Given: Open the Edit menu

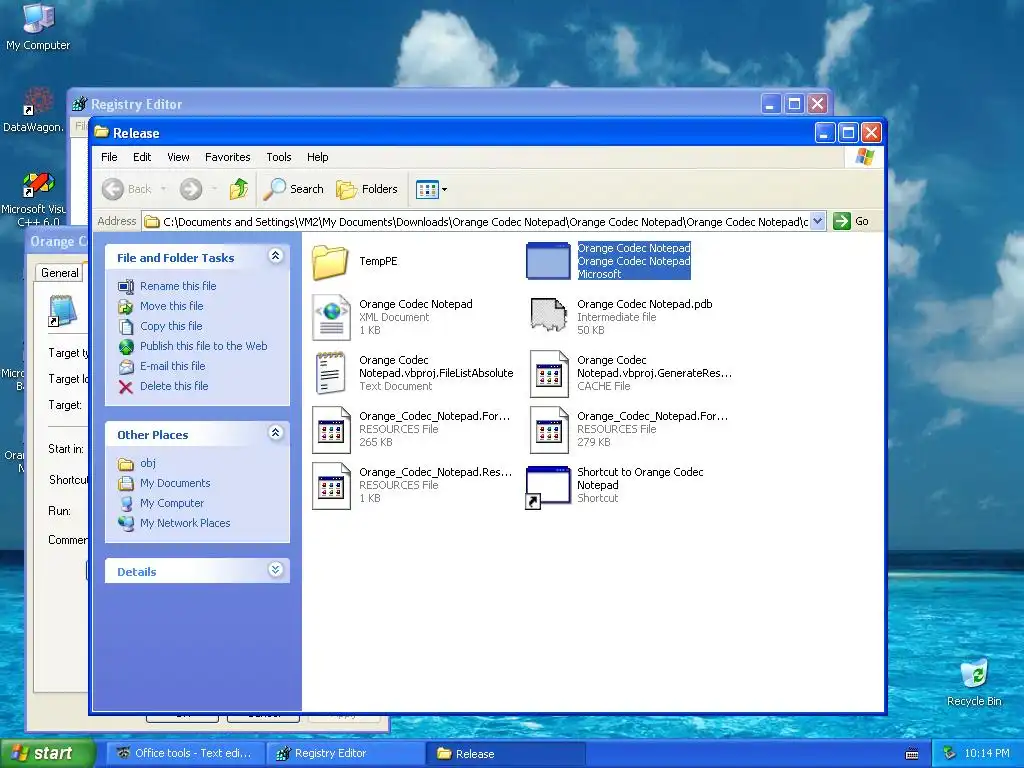Looking at the screenshot, I should [x=142, y=157].
